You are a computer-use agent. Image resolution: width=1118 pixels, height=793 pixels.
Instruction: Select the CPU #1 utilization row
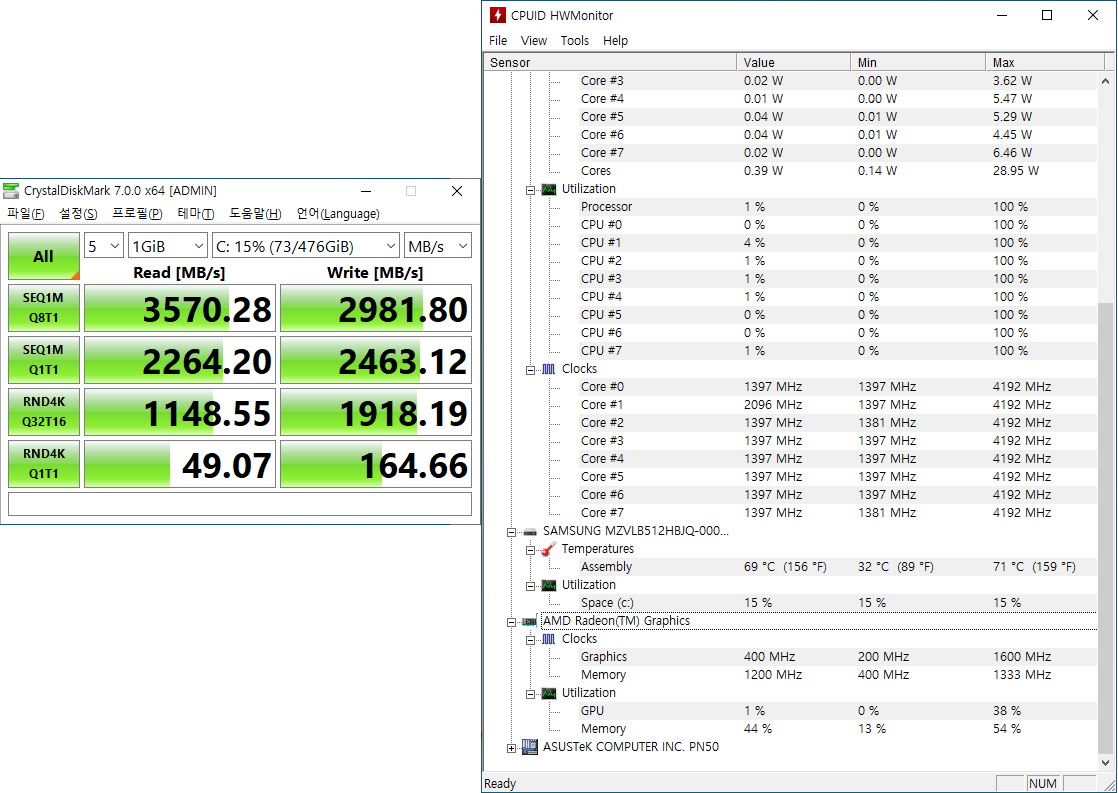tap(837, 242)
